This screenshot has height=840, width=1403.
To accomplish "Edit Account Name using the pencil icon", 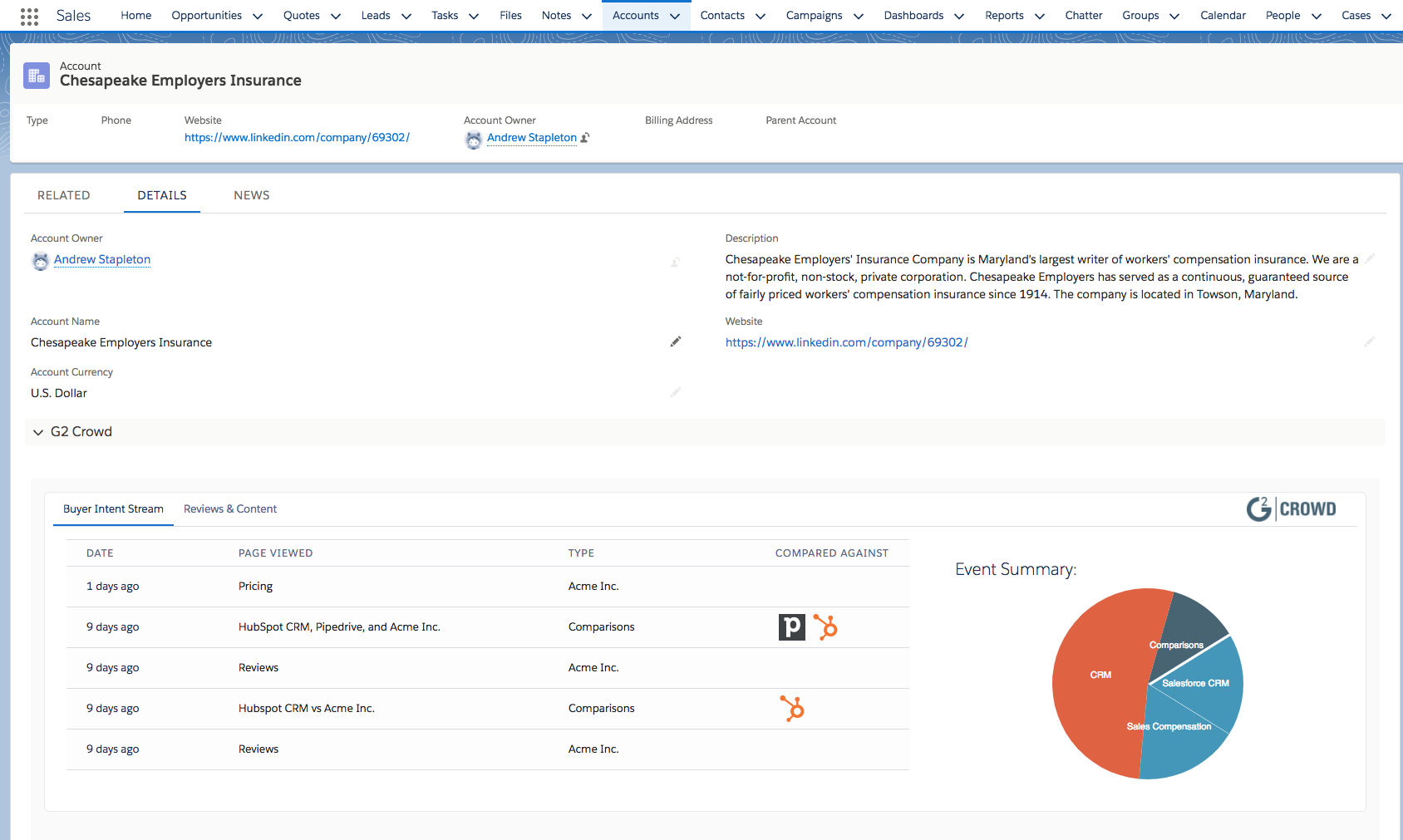I will click(x=676, y=341).
